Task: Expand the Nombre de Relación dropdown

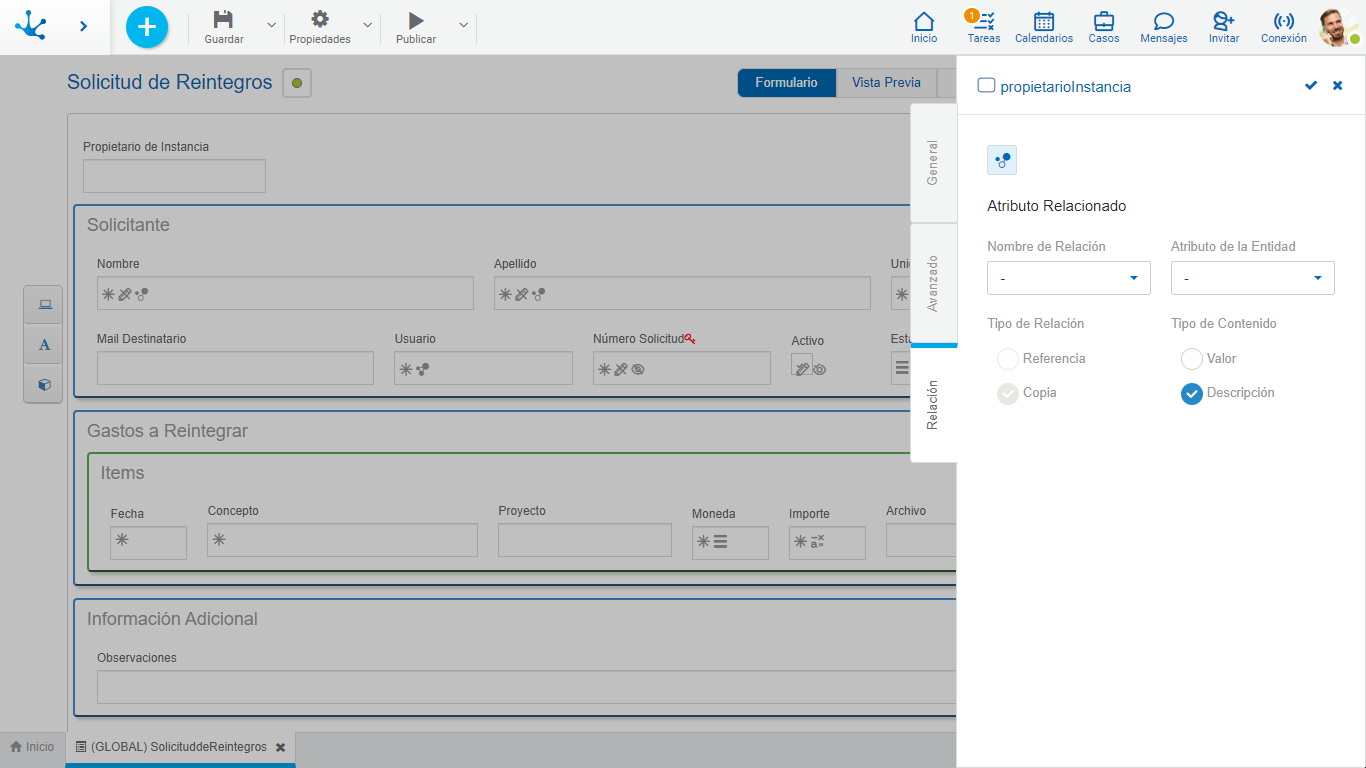Action: [x=1068, y=278]
